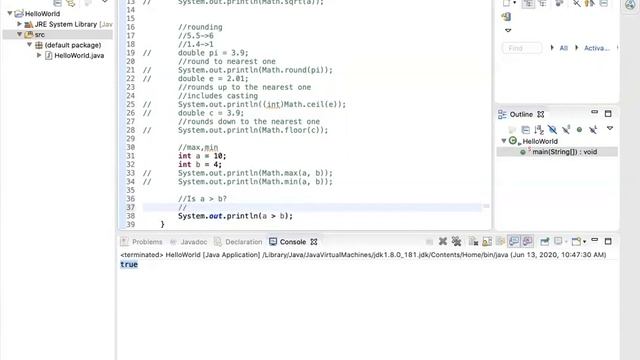Toggle show console when standard error changes
Image resolution: width=640 pixels, height=360 pixels.
[x=527, y=242]
